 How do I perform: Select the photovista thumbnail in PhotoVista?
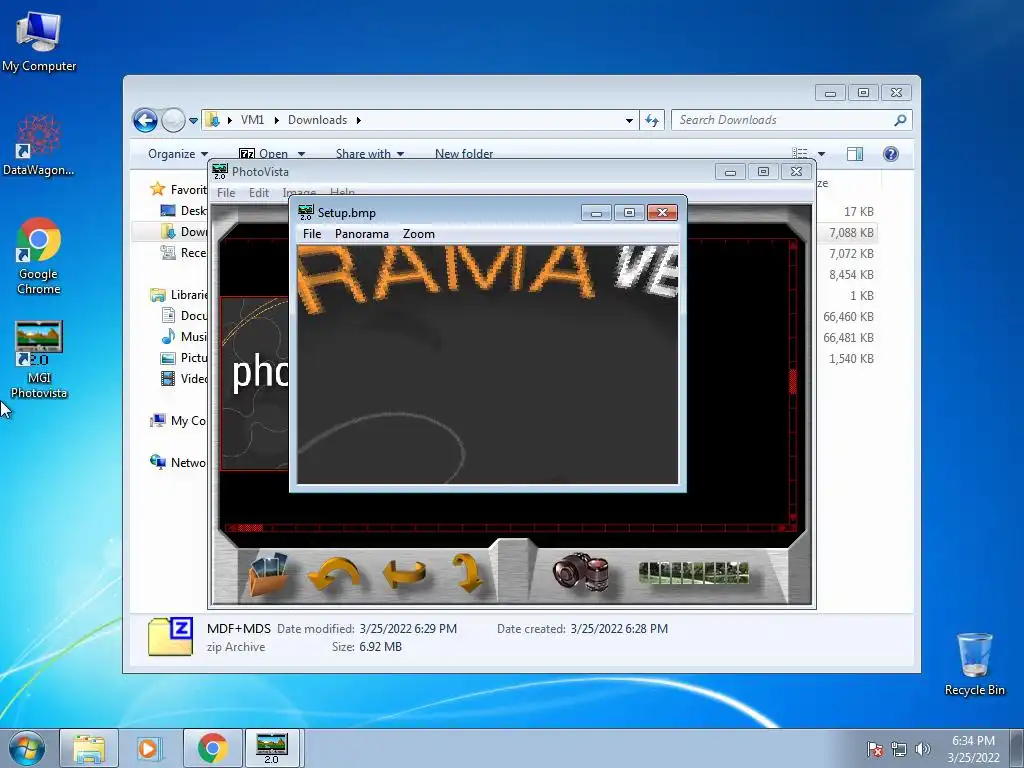[255, 383]
